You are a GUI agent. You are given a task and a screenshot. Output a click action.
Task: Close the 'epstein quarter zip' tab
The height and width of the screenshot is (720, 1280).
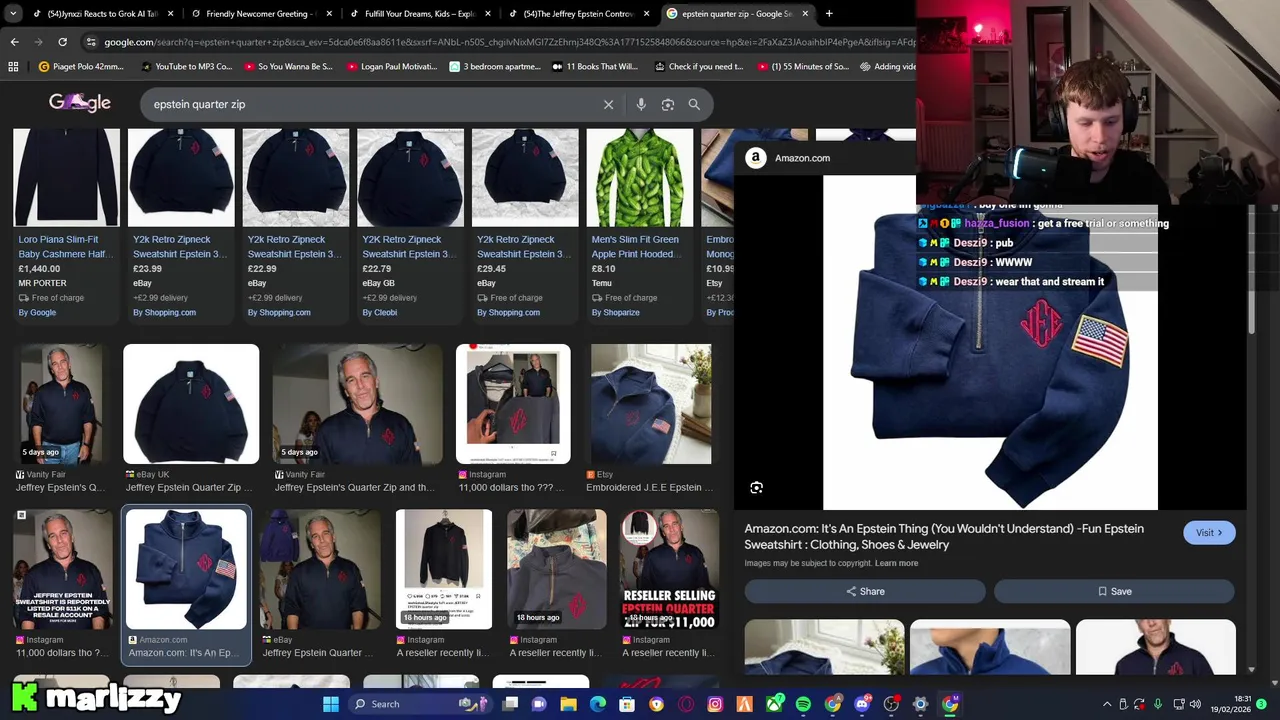point(805,14)
